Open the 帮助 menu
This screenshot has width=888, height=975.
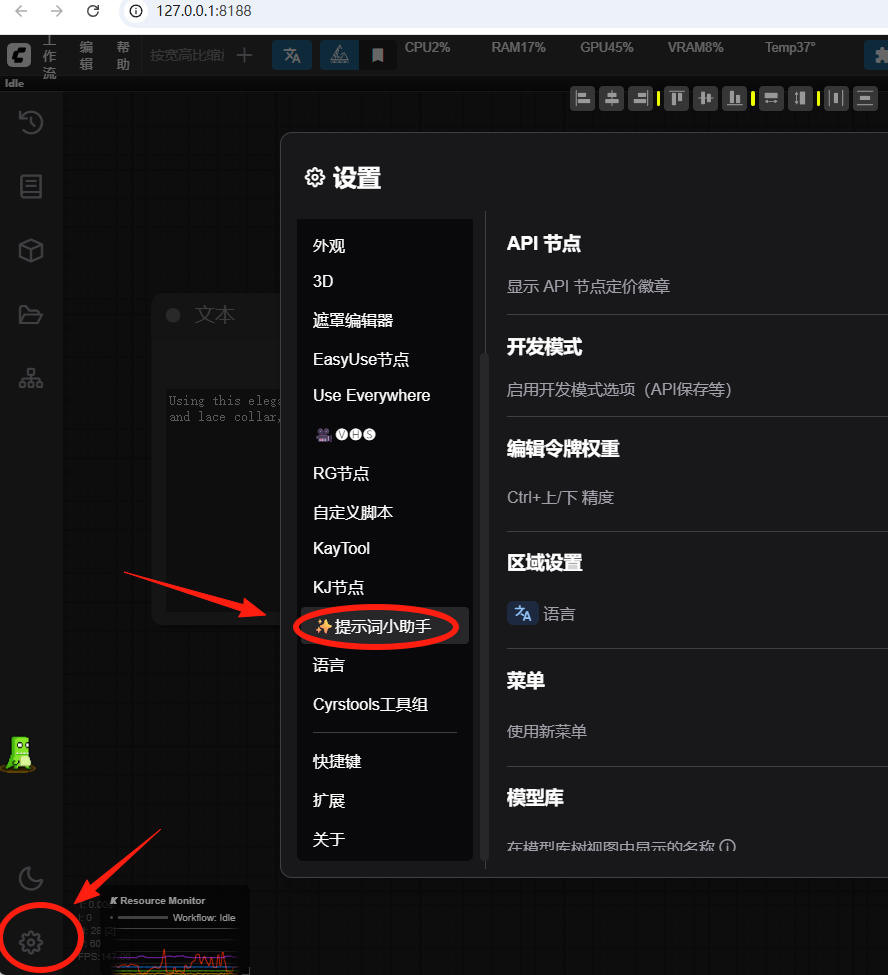pyautogui.click(x=122, y=56)
